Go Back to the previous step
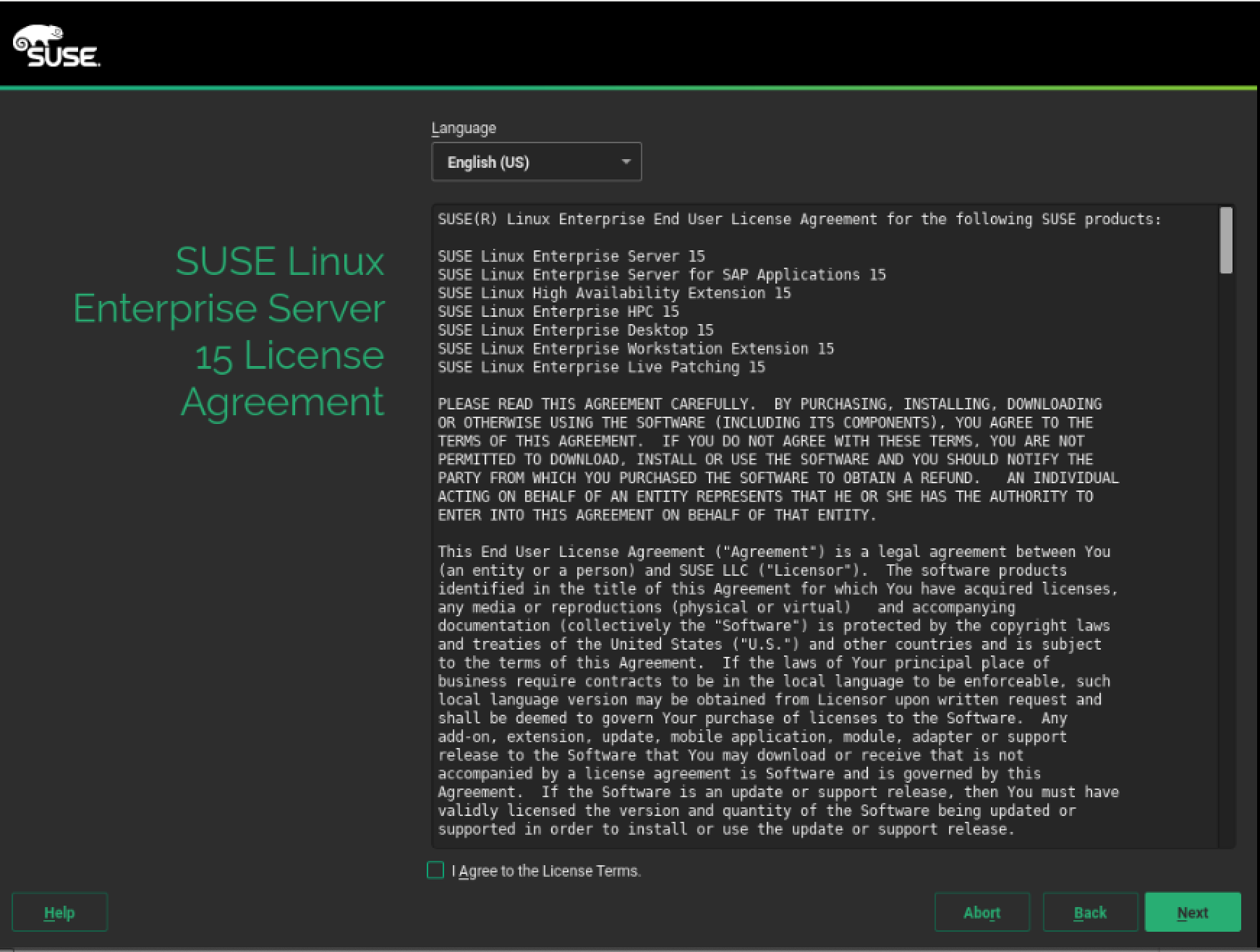This screenshot has width=1260, height=952. pos(1089,911)
